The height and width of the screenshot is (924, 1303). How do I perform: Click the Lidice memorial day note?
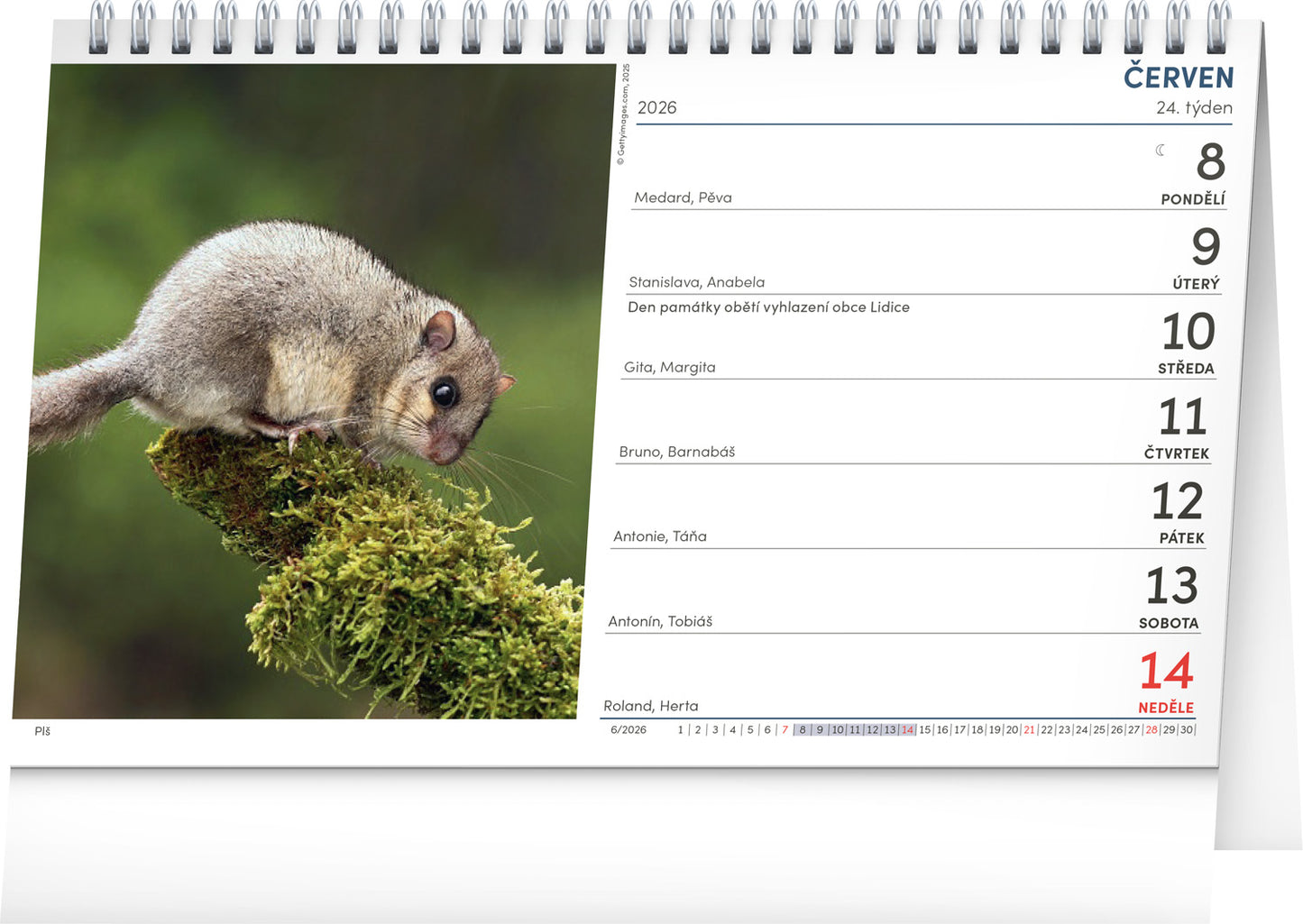(x=768, y=307)
